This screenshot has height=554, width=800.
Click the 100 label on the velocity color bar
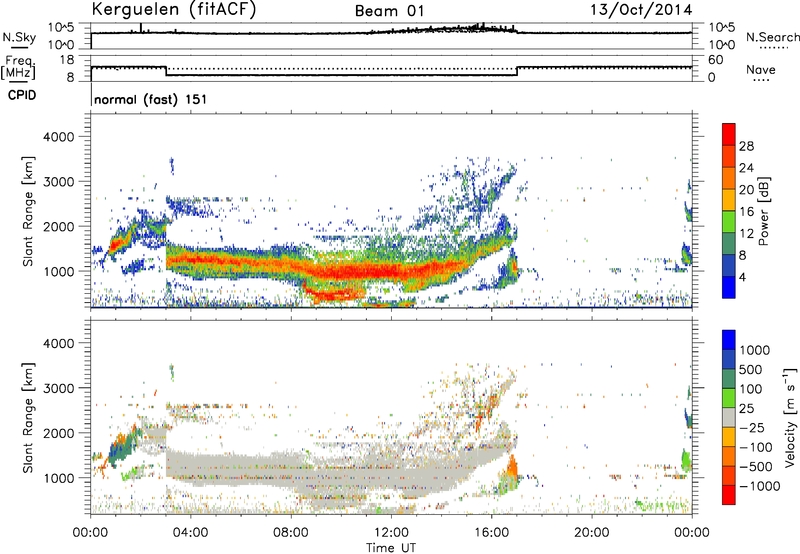click(750, 389)
